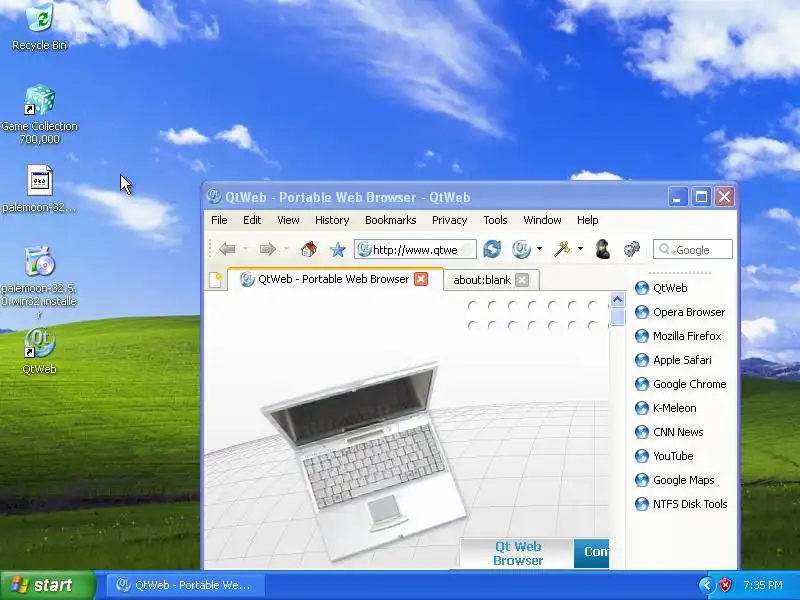This screenshot has height=600, width=800.
Task: Click the red security shield tray icon
Action: [x=726, y=585]
